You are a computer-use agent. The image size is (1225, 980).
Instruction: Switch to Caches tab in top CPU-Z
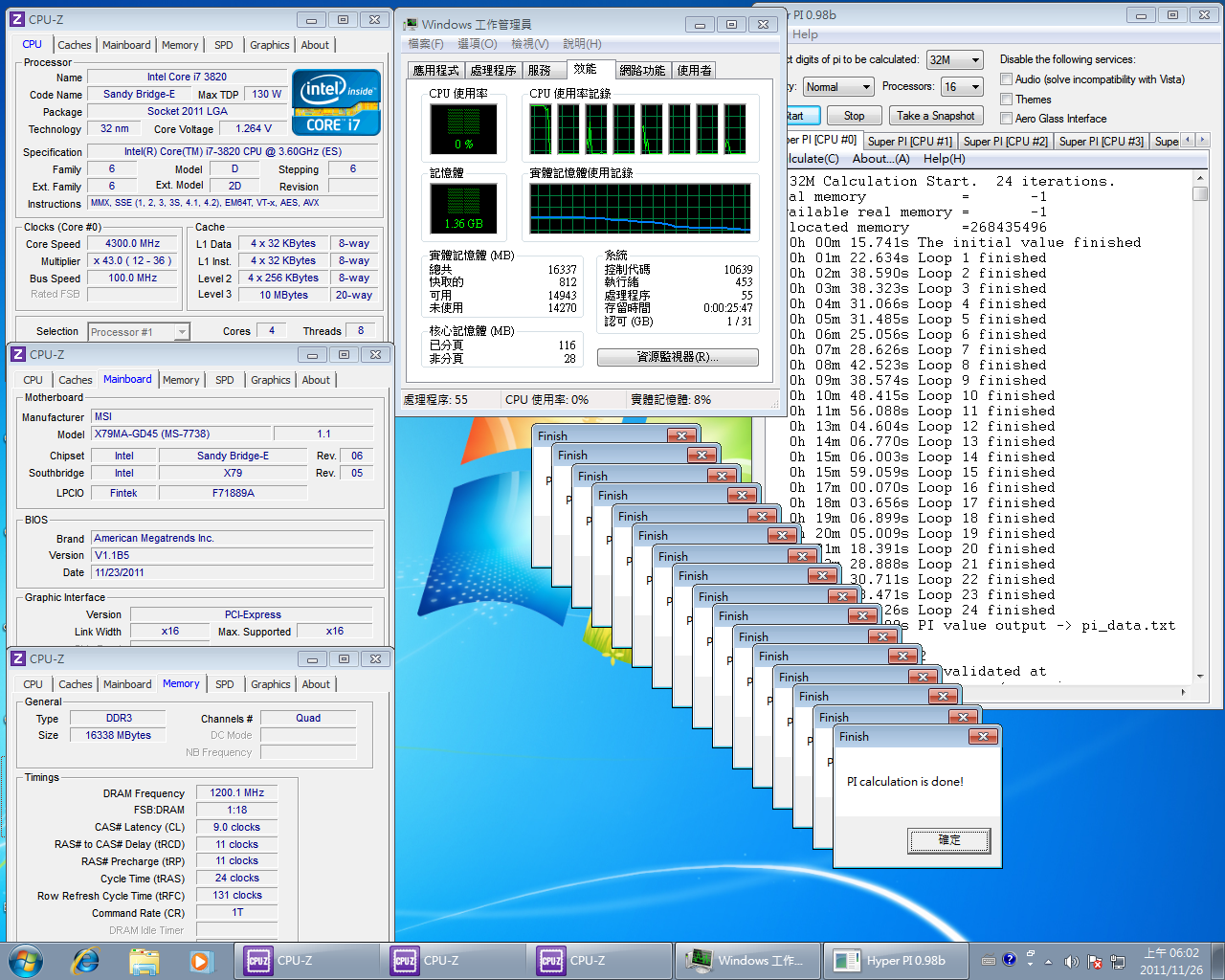click(x=75, y=45)
